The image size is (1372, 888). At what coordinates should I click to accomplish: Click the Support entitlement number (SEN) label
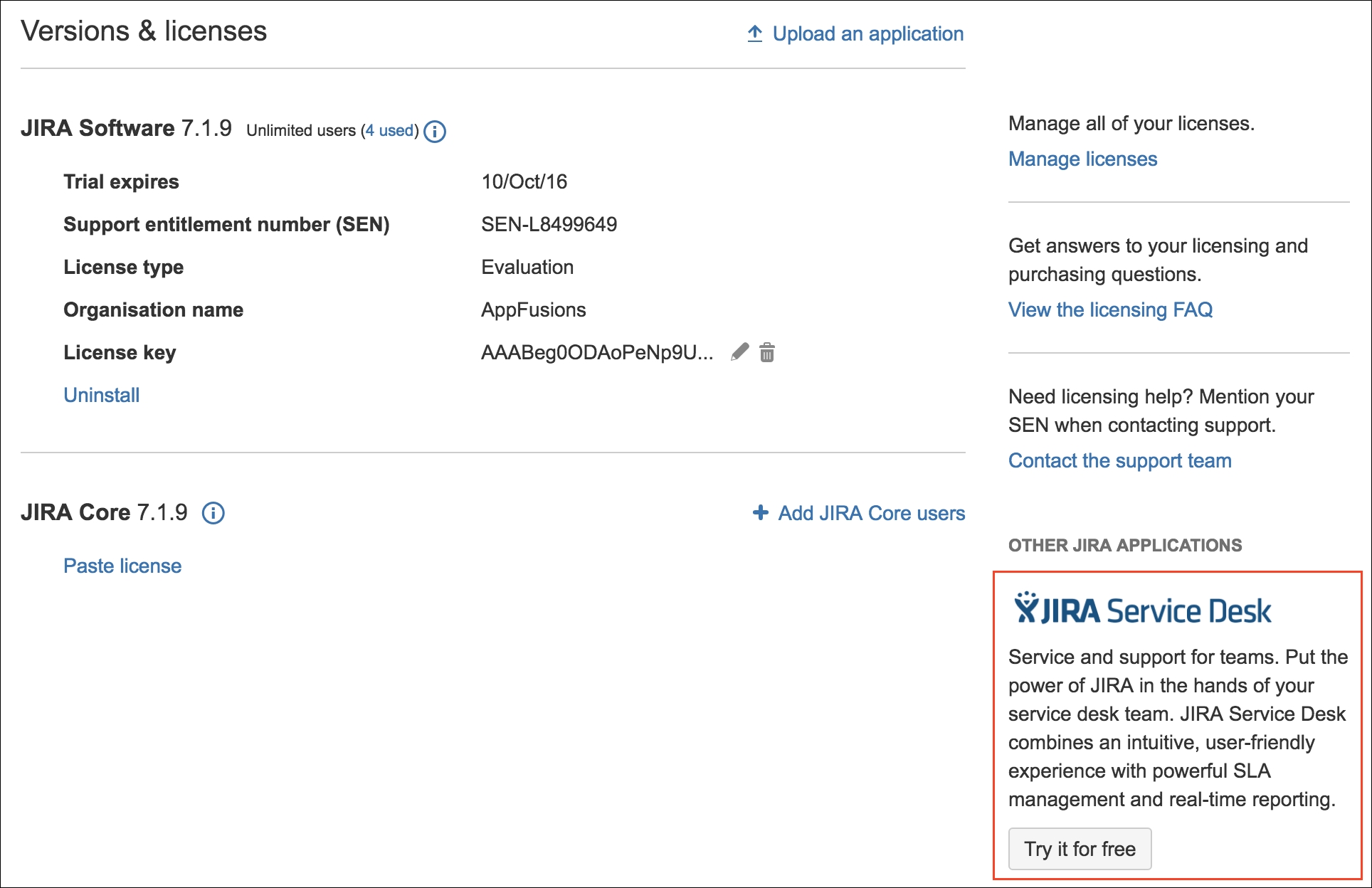(226, 224)
